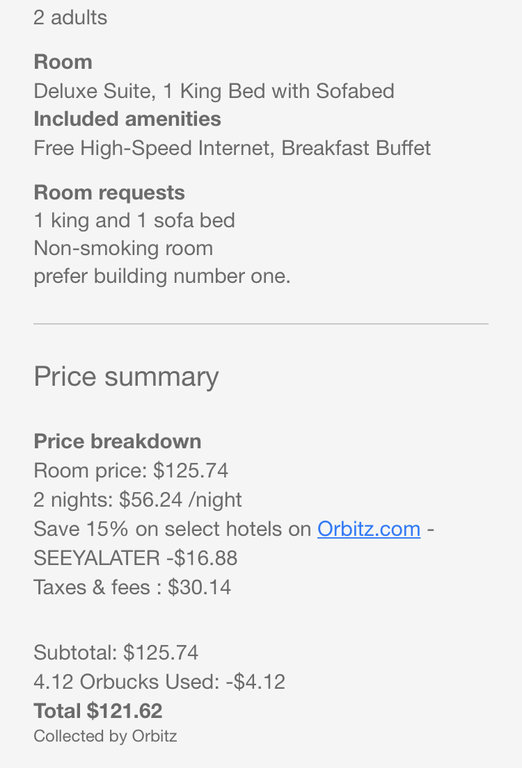Select the Room price: $125.74 line
Screen dimensions: 522x768
click(x=131, y=470)
